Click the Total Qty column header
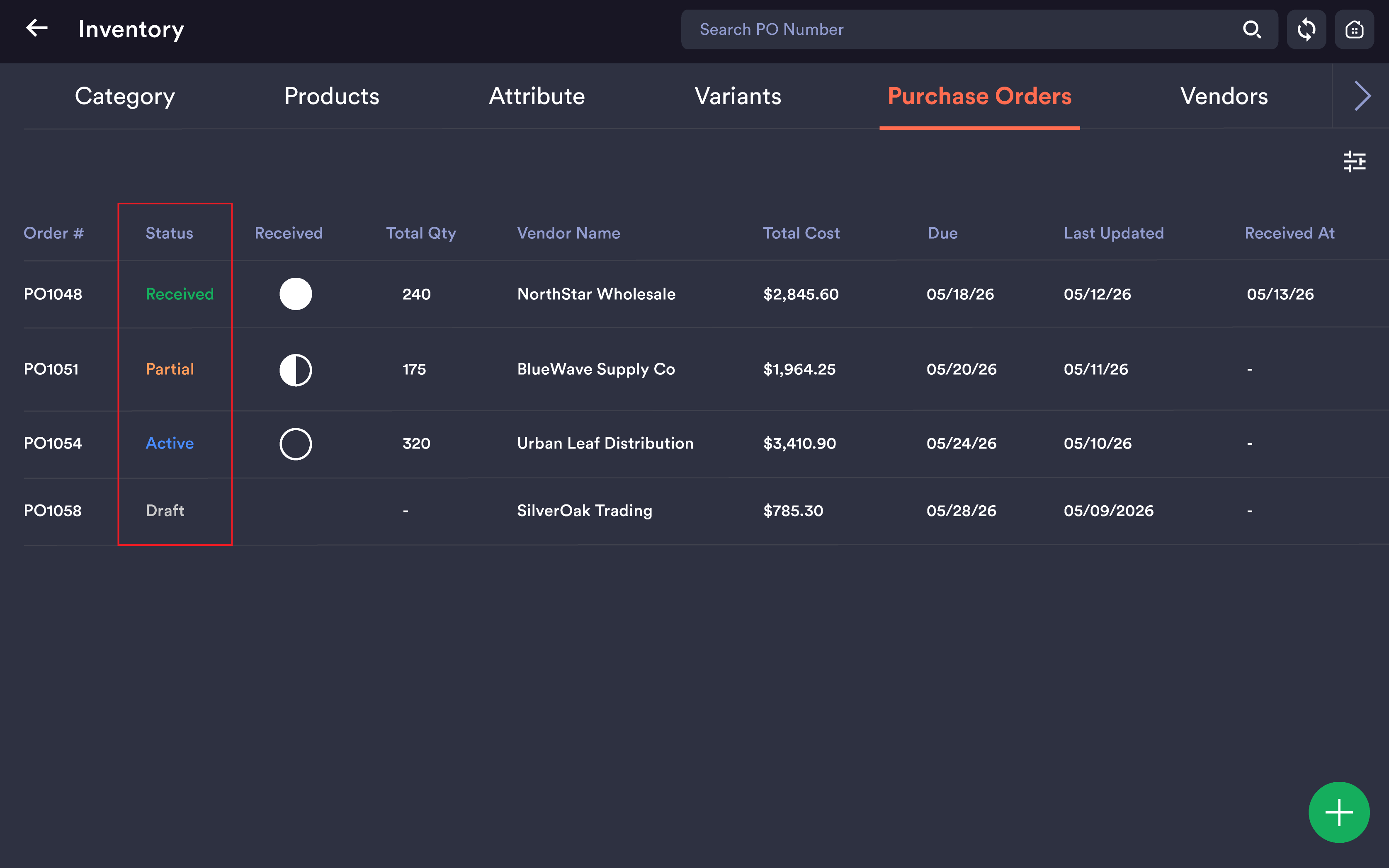 click(421, 233)
